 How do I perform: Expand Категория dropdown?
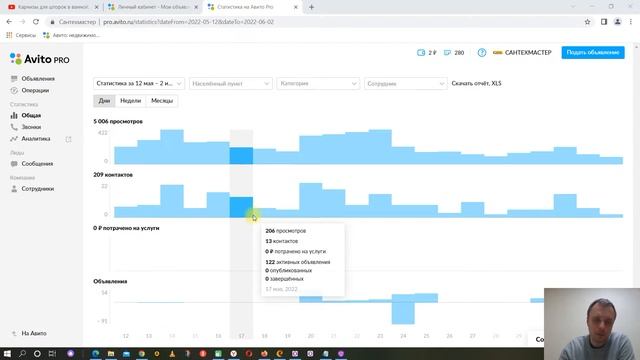click(x=318, y=83)
